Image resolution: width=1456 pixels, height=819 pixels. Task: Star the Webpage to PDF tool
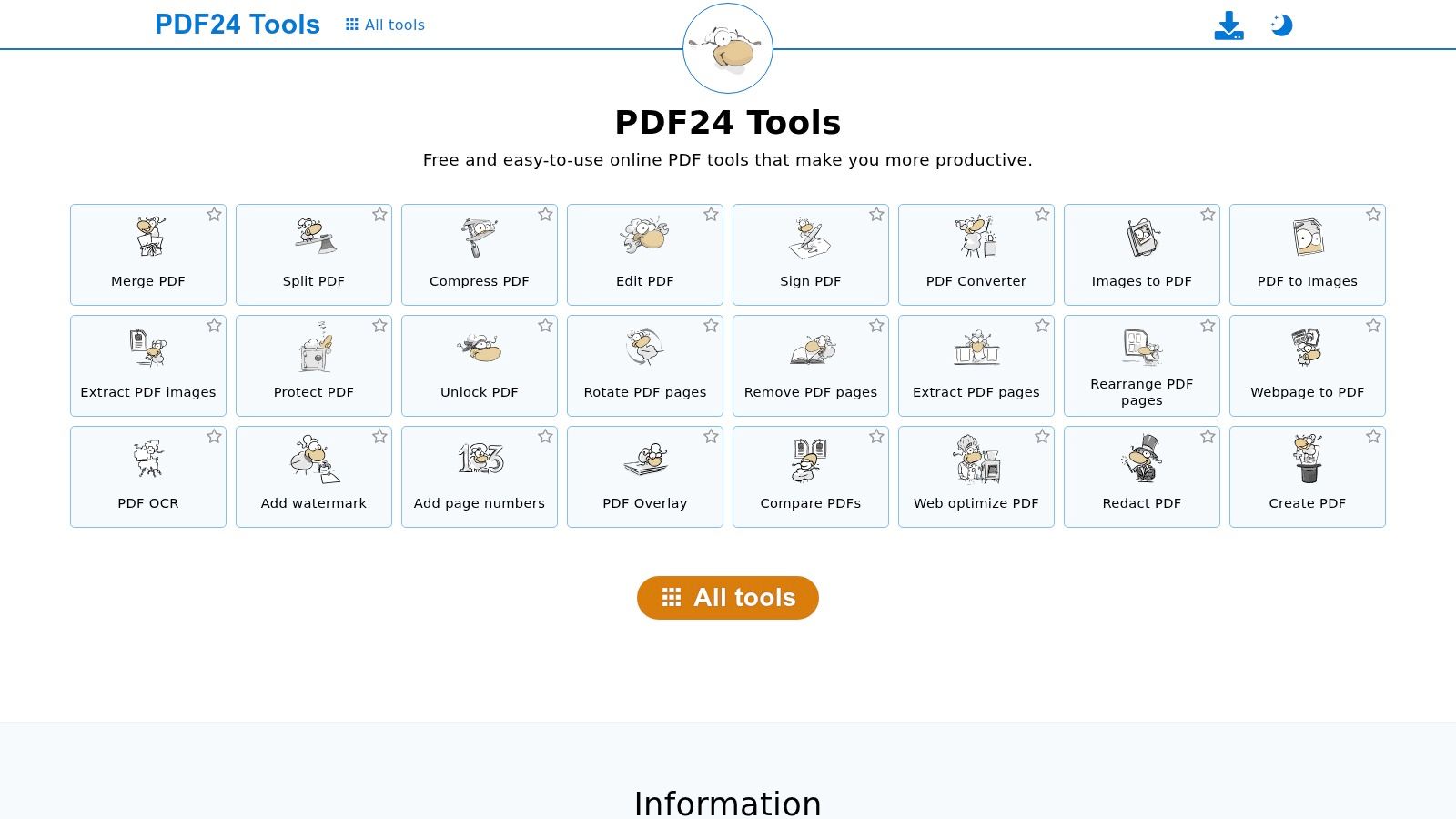tap(1373, 326)
